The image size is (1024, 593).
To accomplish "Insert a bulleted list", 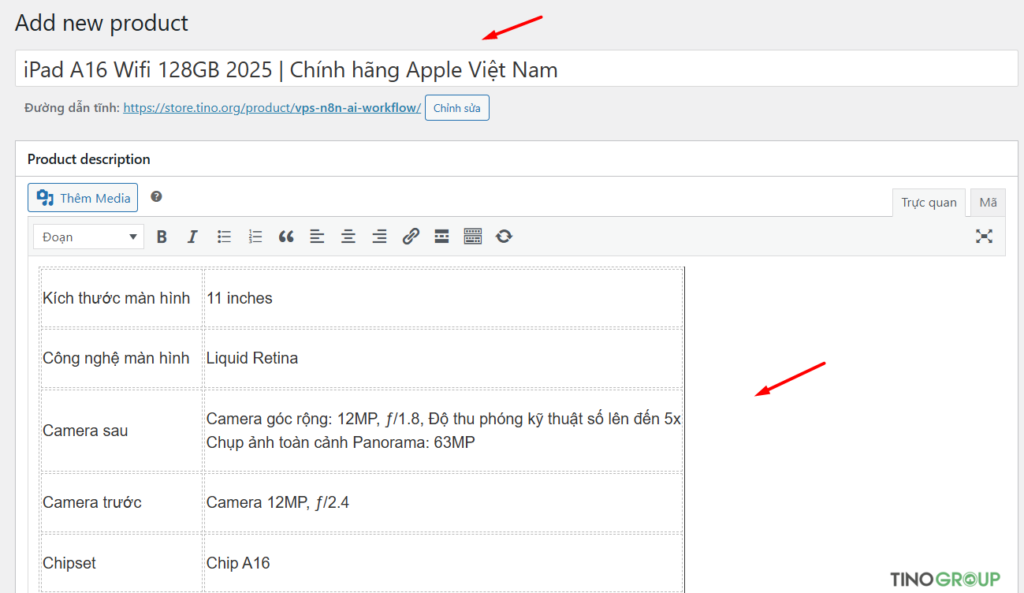I will pyautogui.click(x=224, y=236).
